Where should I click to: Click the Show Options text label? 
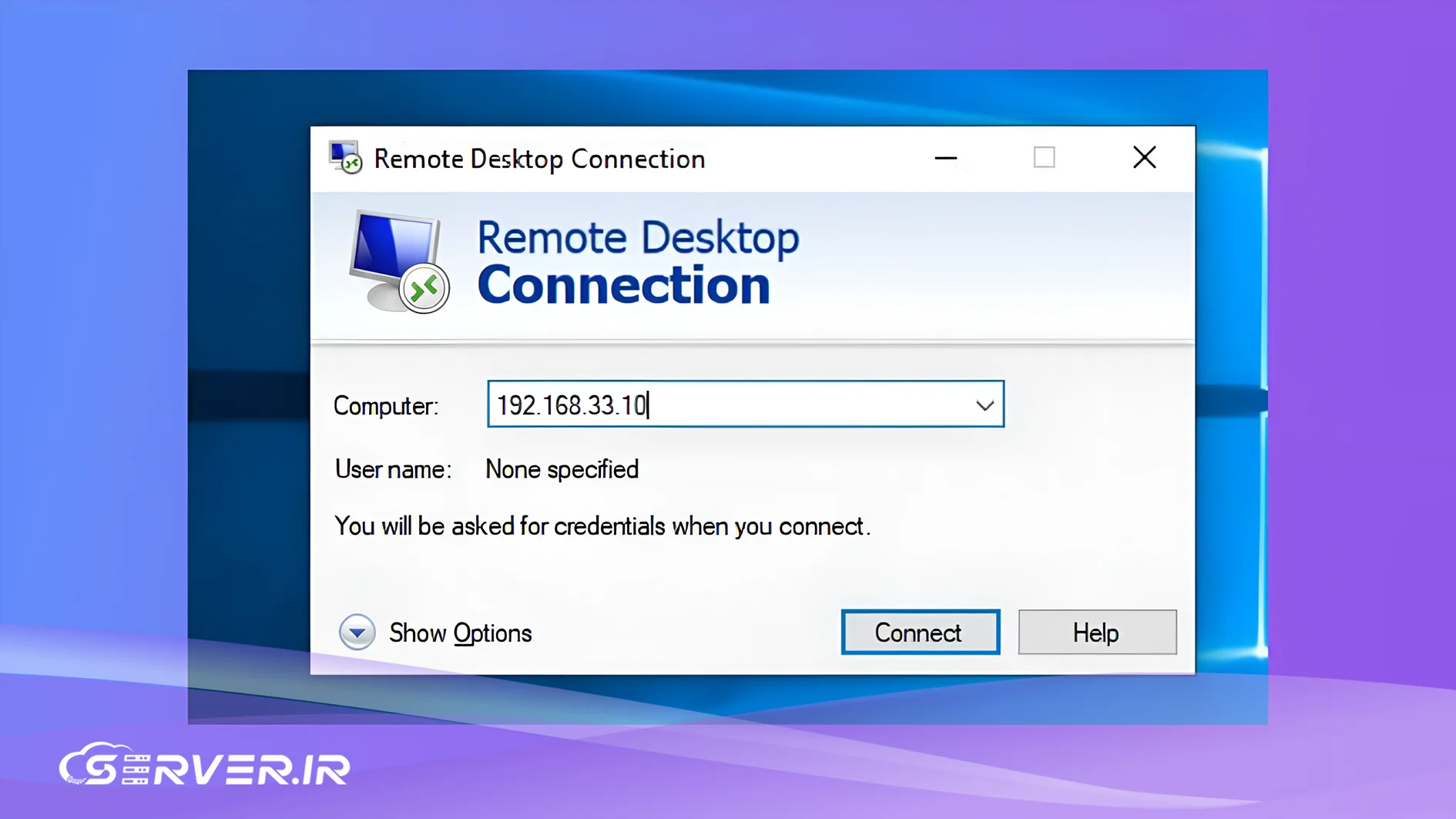pyautogui.click(x=460, y=633)
